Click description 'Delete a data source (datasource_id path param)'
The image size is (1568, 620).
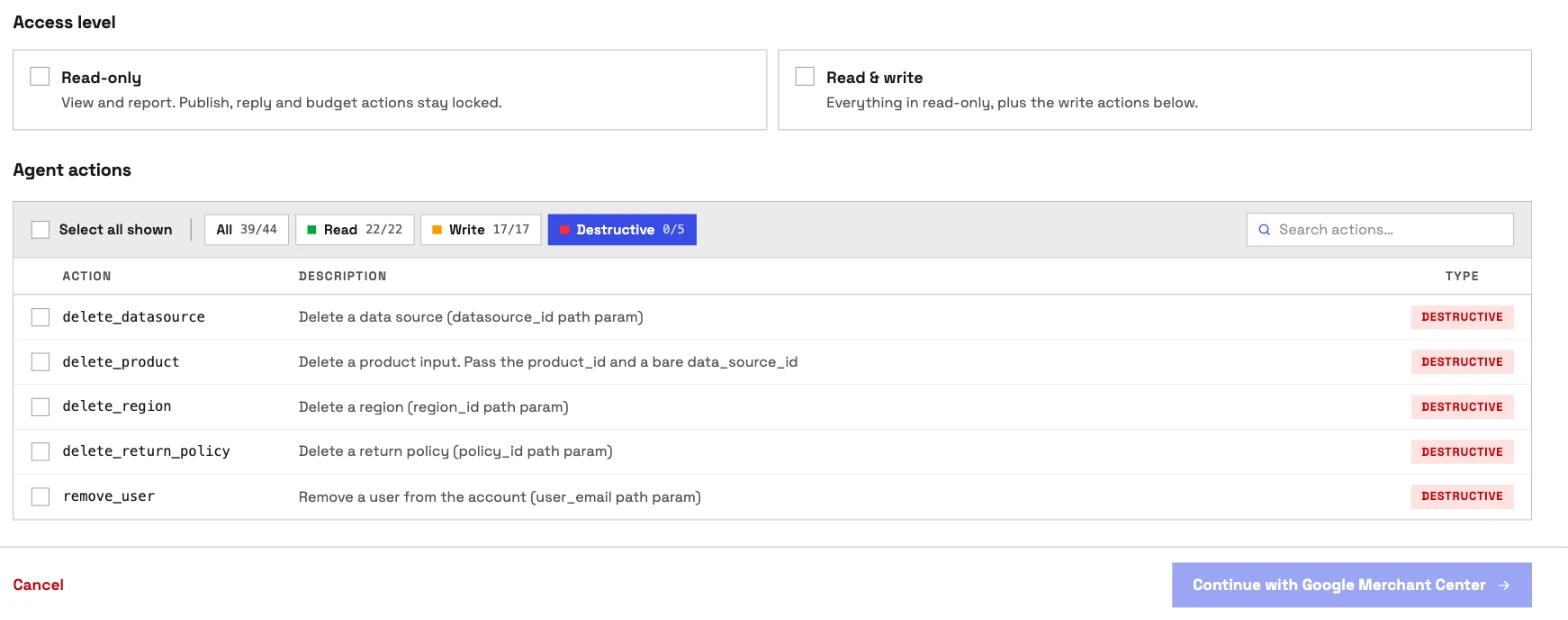pyautogui.click(x=470, y=317)
